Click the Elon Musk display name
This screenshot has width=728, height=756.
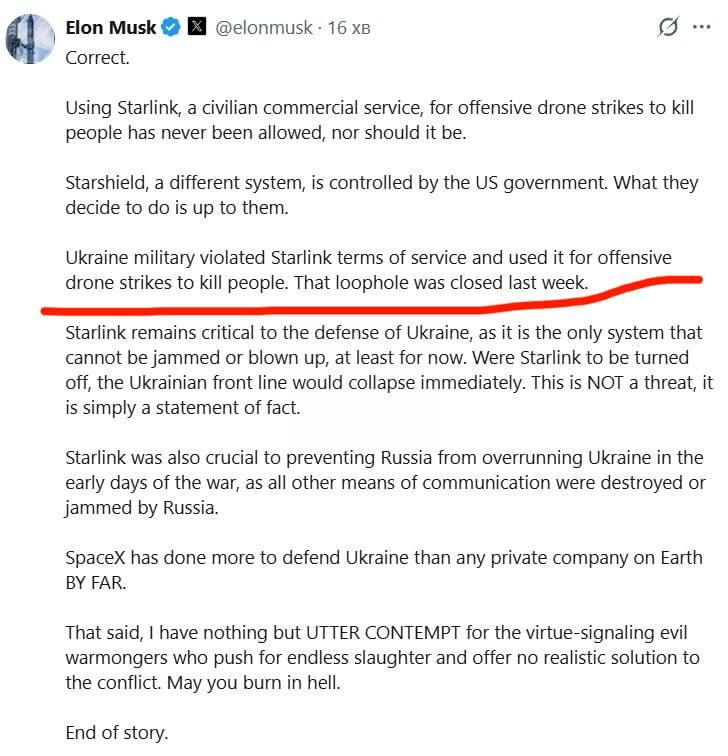coord(110,27)
